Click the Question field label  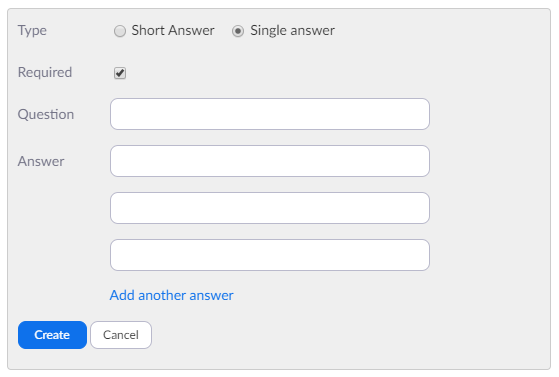click(x=46, y=114)
